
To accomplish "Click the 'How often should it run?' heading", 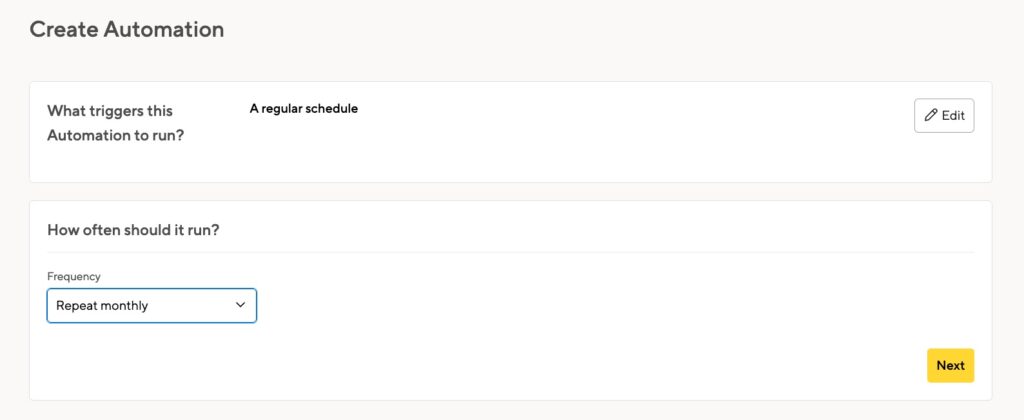I will pos(133,230).
